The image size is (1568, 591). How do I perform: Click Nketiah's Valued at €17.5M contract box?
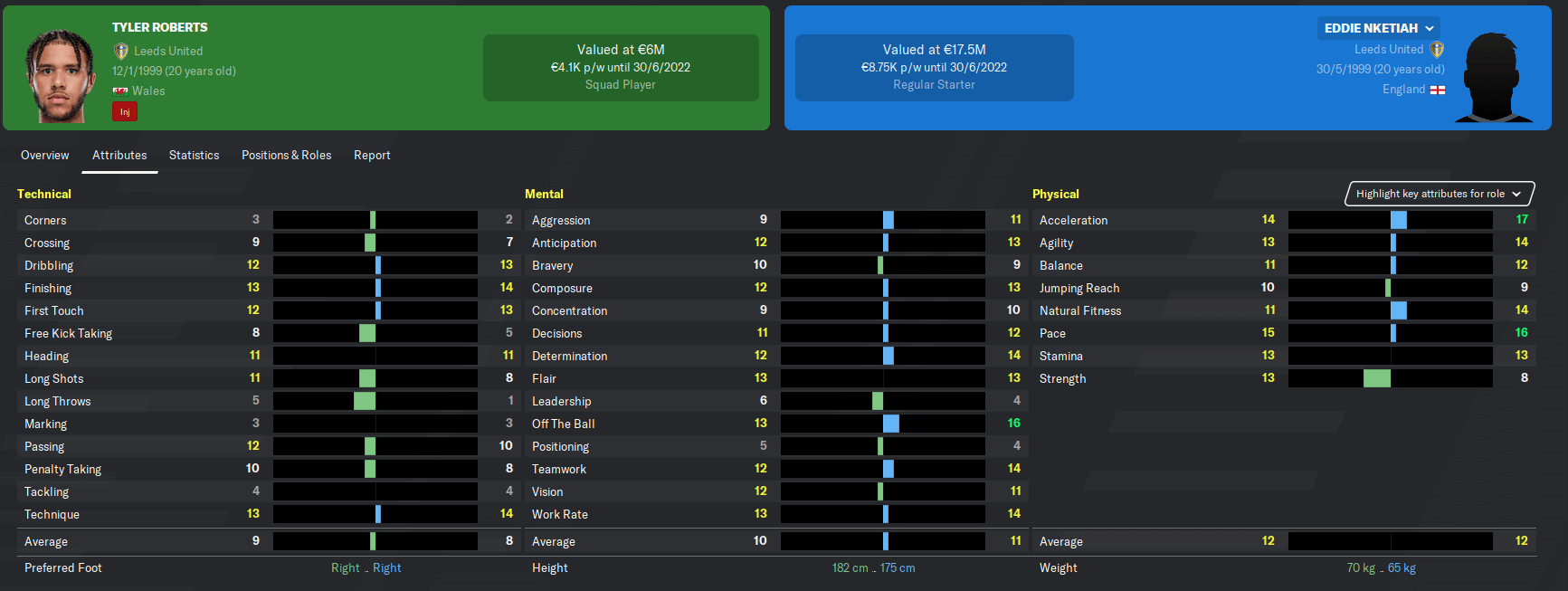(x=935, y=68)
